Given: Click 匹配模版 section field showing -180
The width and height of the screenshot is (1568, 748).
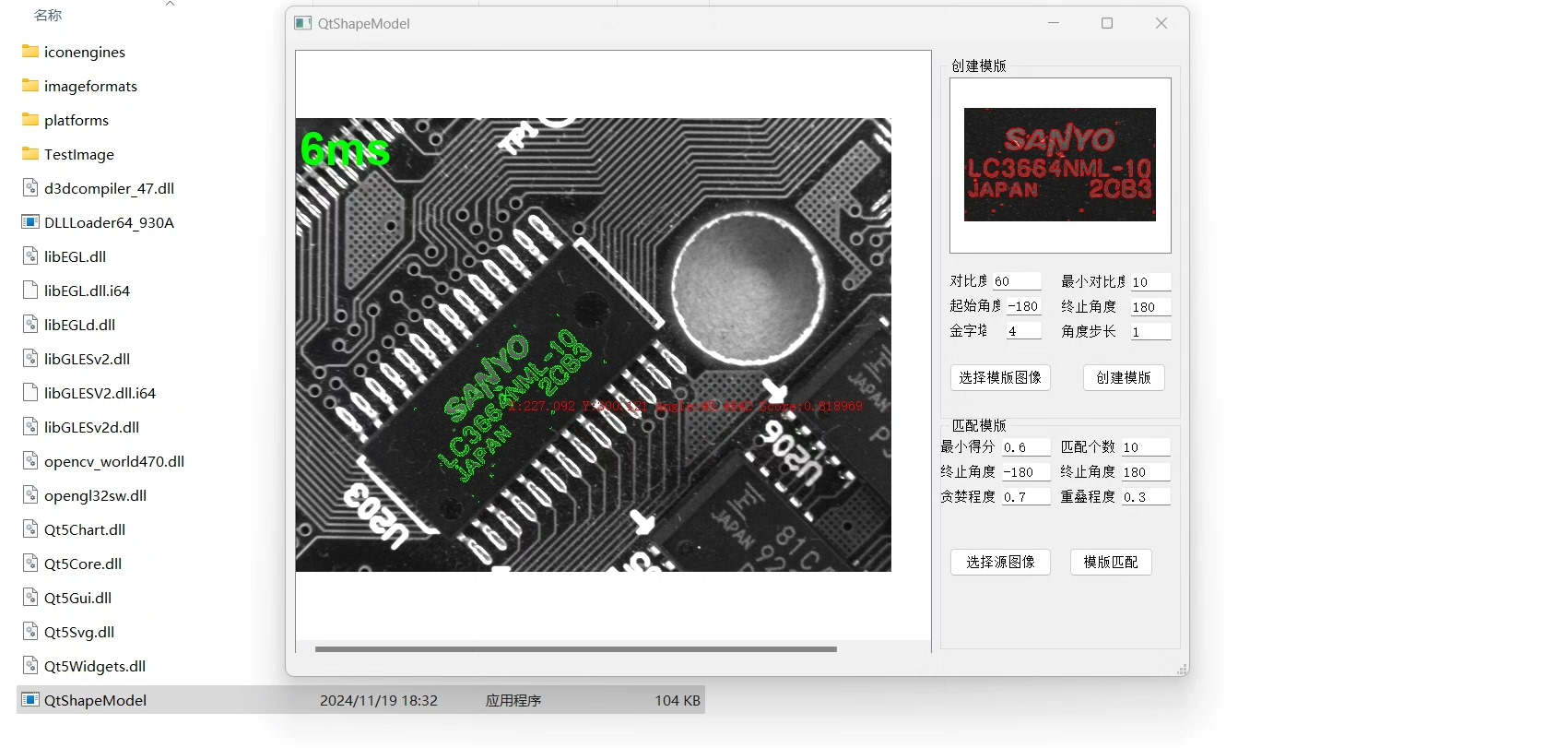Looking at the screenshot, I should click(x=1026, y=471).
